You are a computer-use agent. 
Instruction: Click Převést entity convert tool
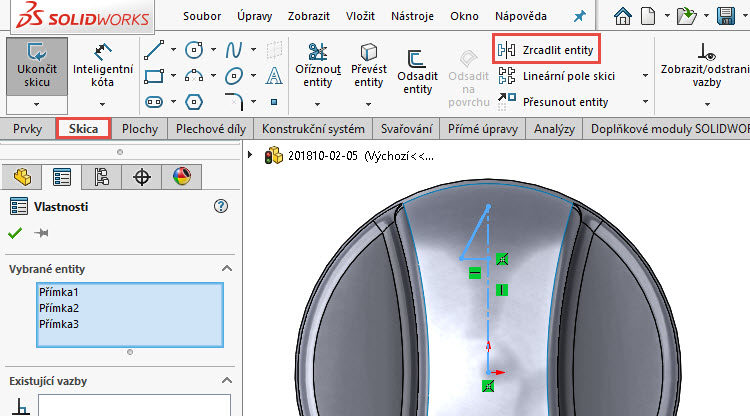[368, 66]
